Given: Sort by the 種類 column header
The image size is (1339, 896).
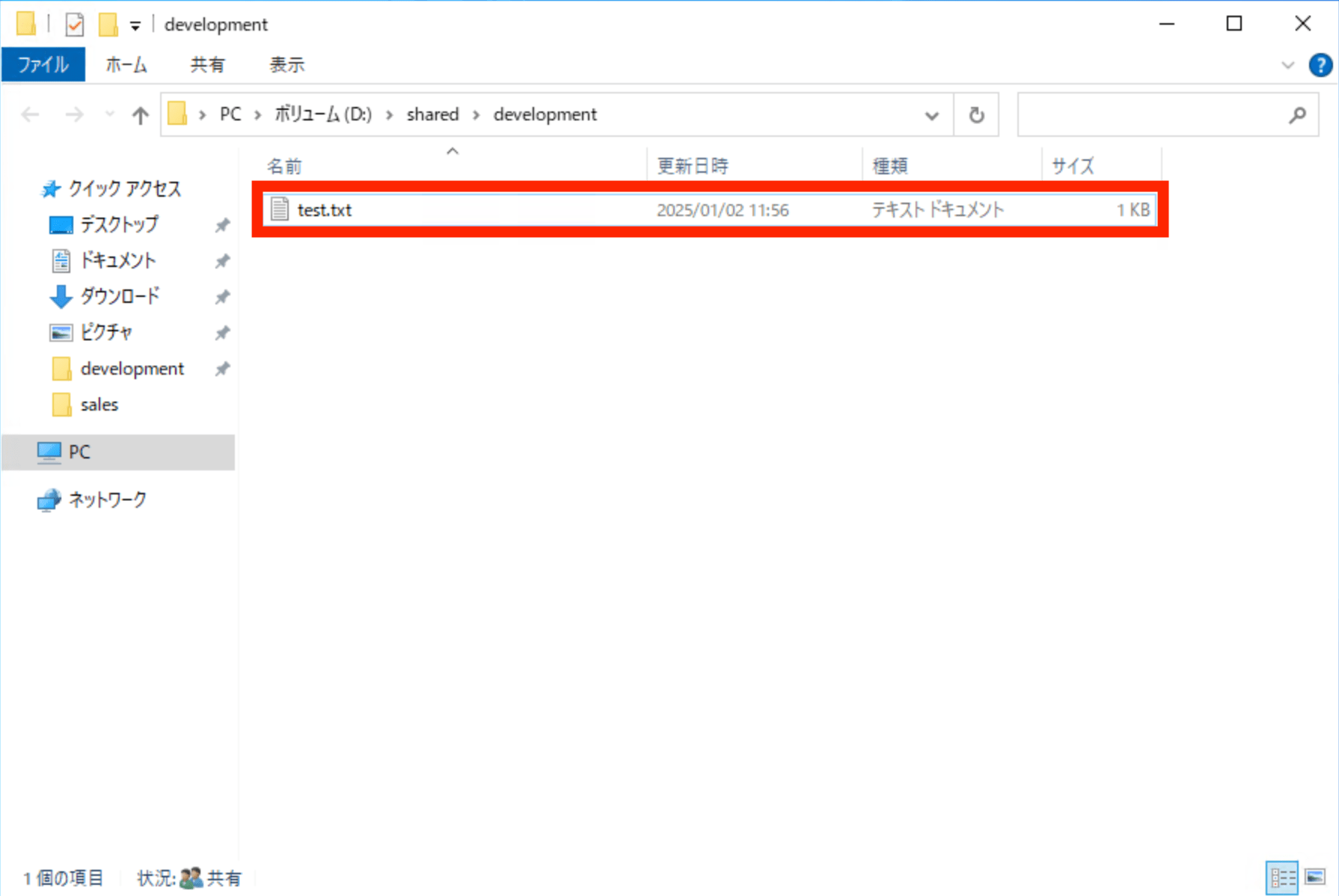Looking at the screenshot, I should click(952, 165).
